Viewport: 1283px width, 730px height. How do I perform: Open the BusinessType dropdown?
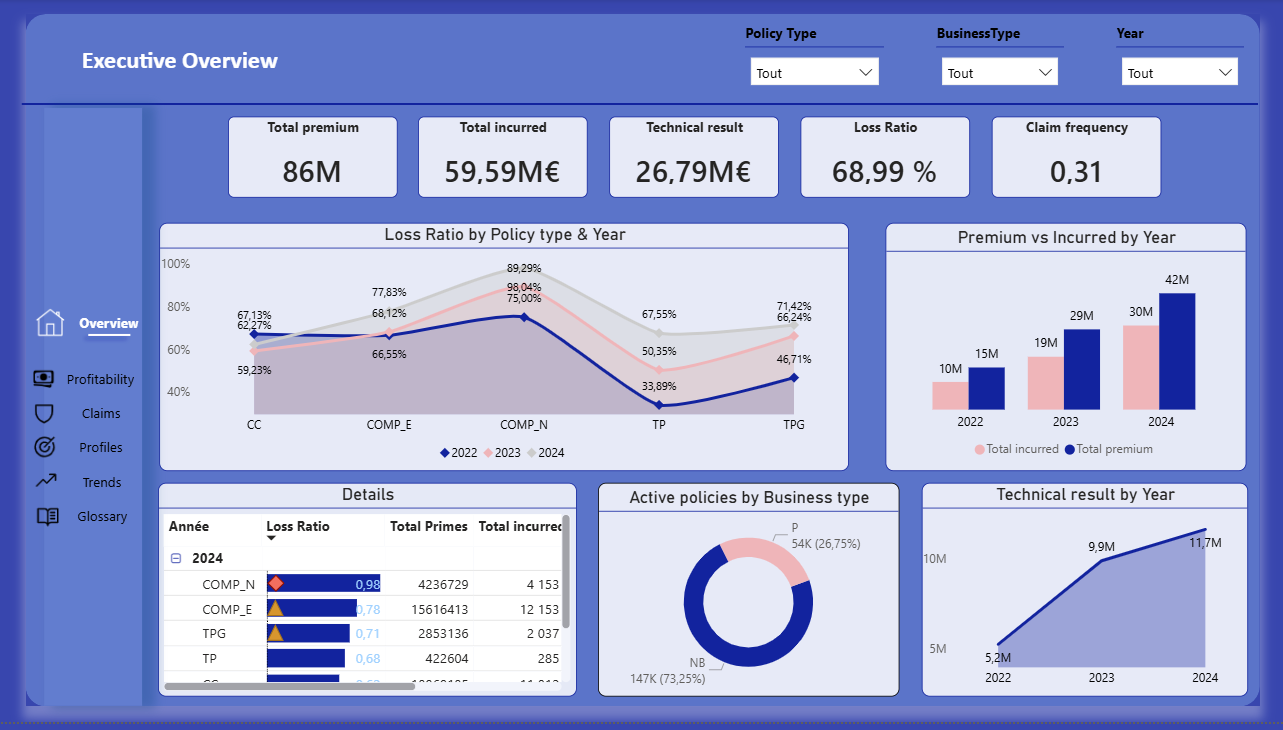point(999,72)
